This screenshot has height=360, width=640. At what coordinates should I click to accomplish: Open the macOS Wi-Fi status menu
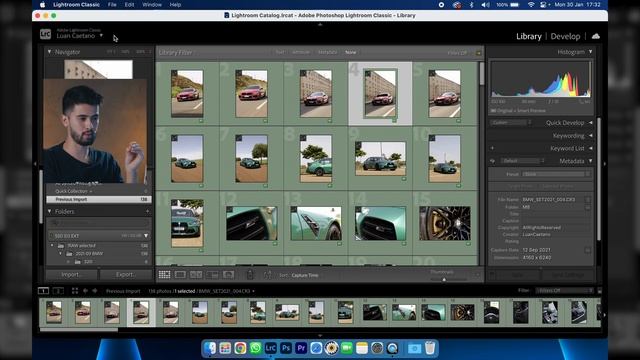531,5
